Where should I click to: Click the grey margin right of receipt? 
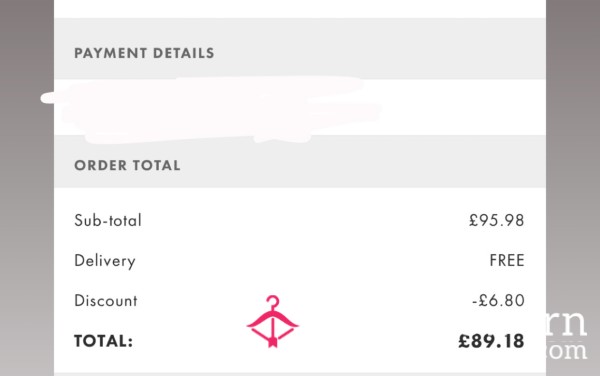click(573, 153)
